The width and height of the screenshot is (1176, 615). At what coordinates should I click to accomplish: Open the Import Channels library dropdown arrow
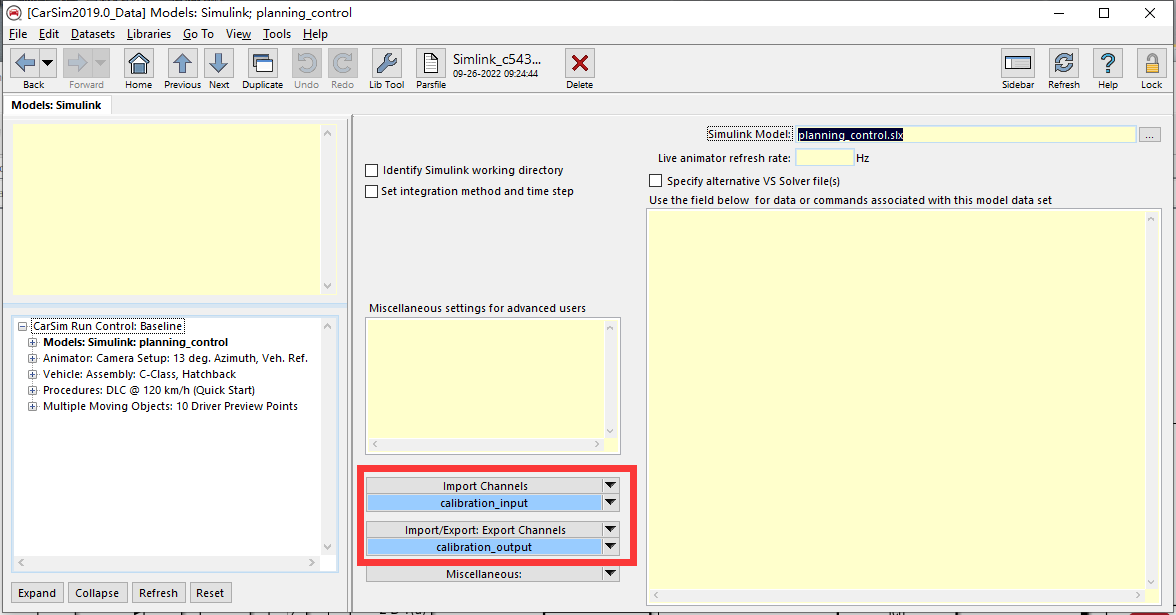610,485
